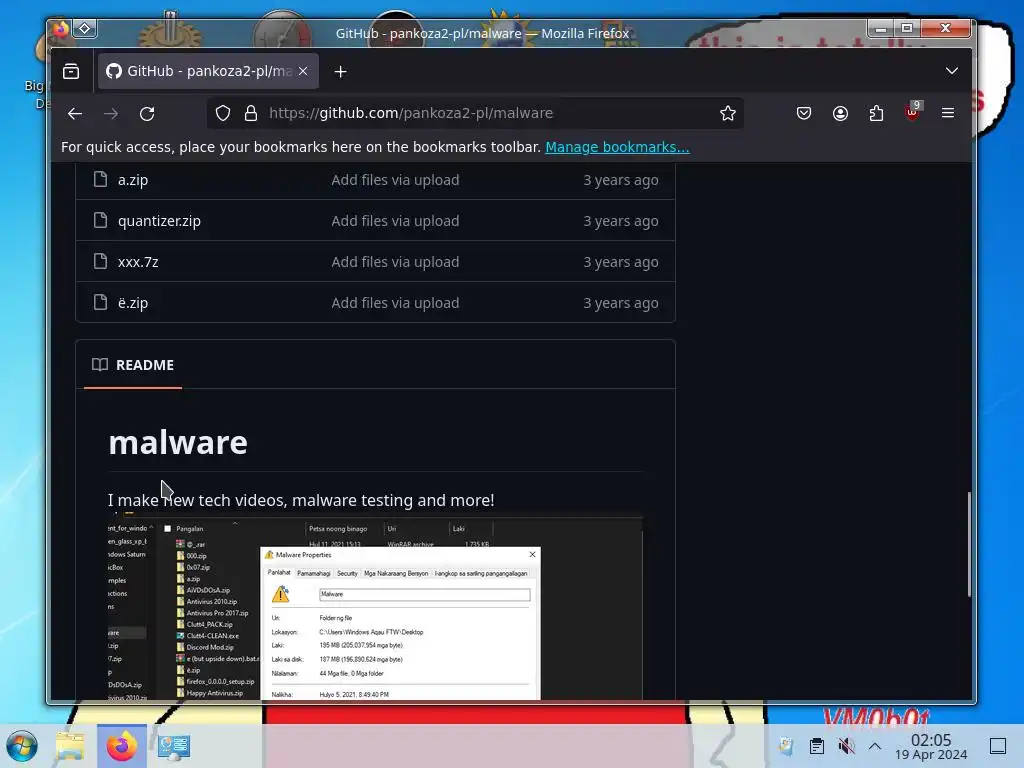
Task: Open the uBlock Origin extension icon
Action: click(913, 111)
